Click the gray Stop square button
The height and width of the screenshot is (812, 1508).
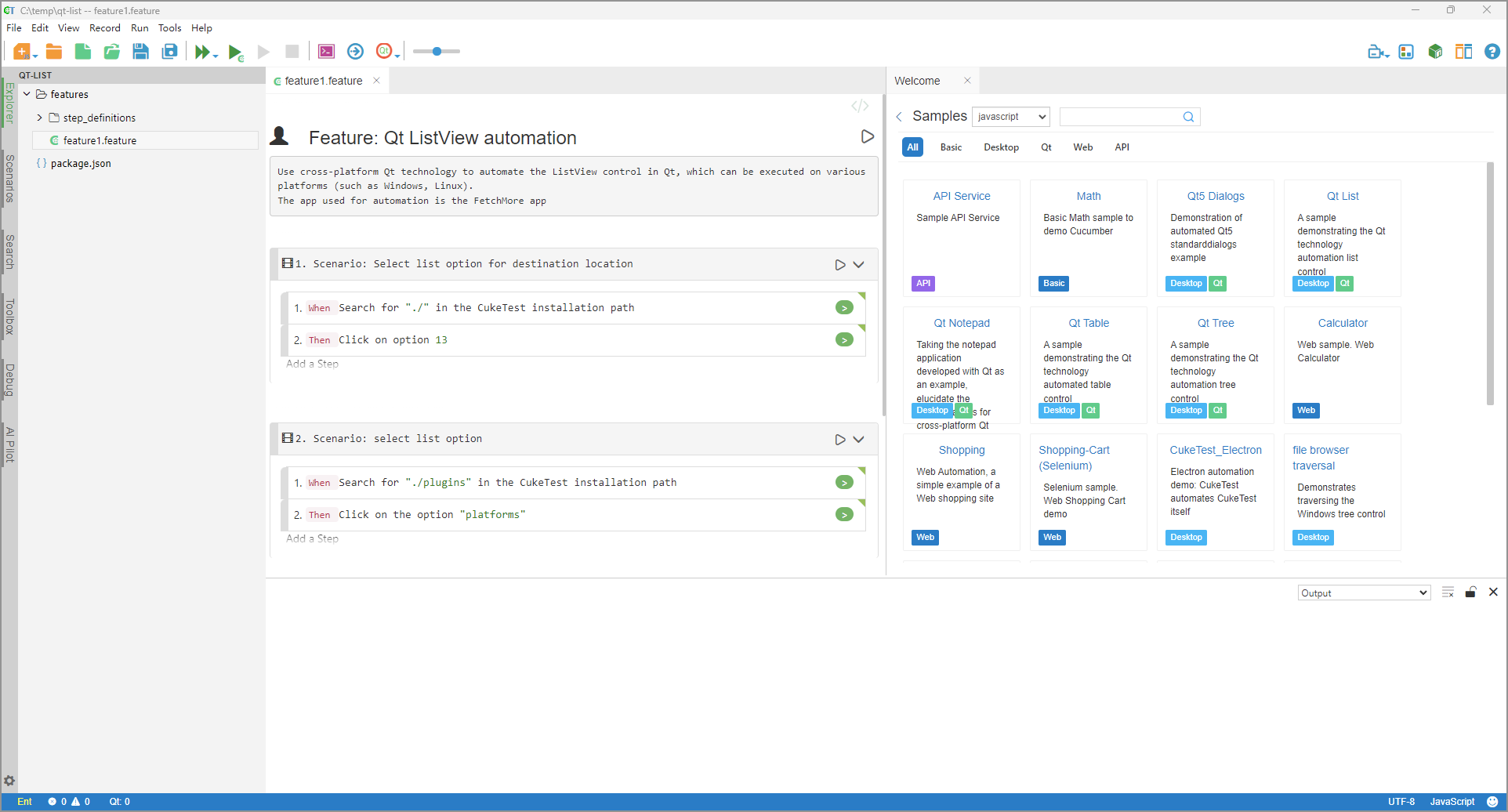pos(292,52)
